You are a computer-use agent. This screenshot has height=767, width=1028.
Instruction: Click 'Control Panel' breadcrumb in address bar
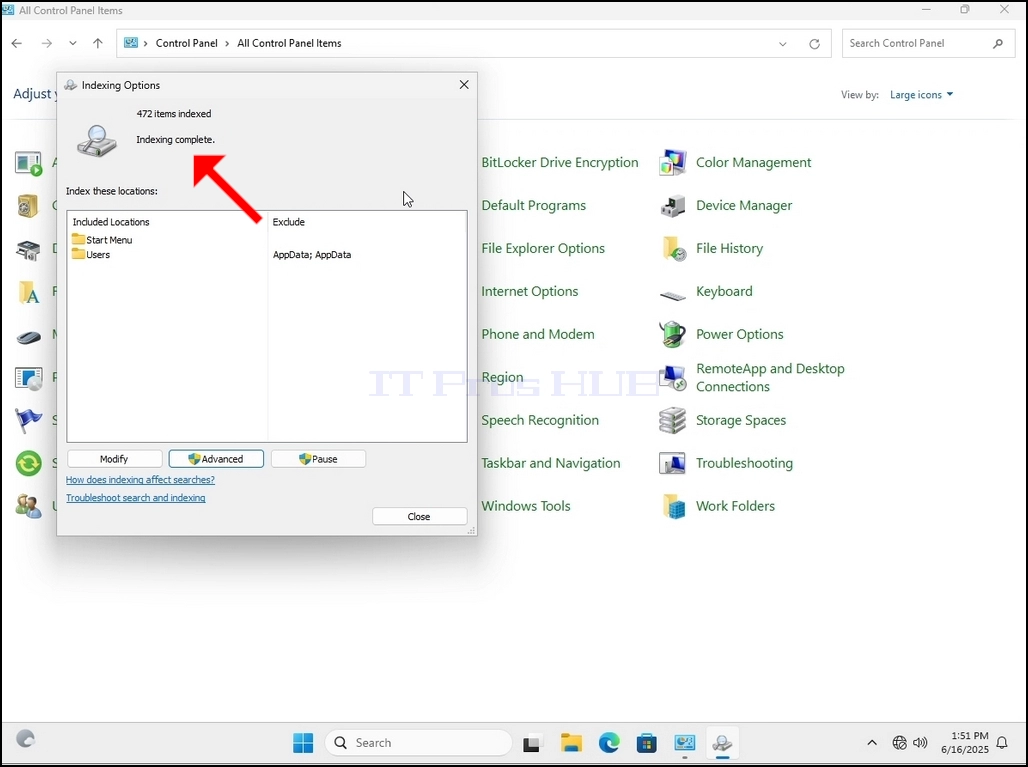(x=187, y=43)
